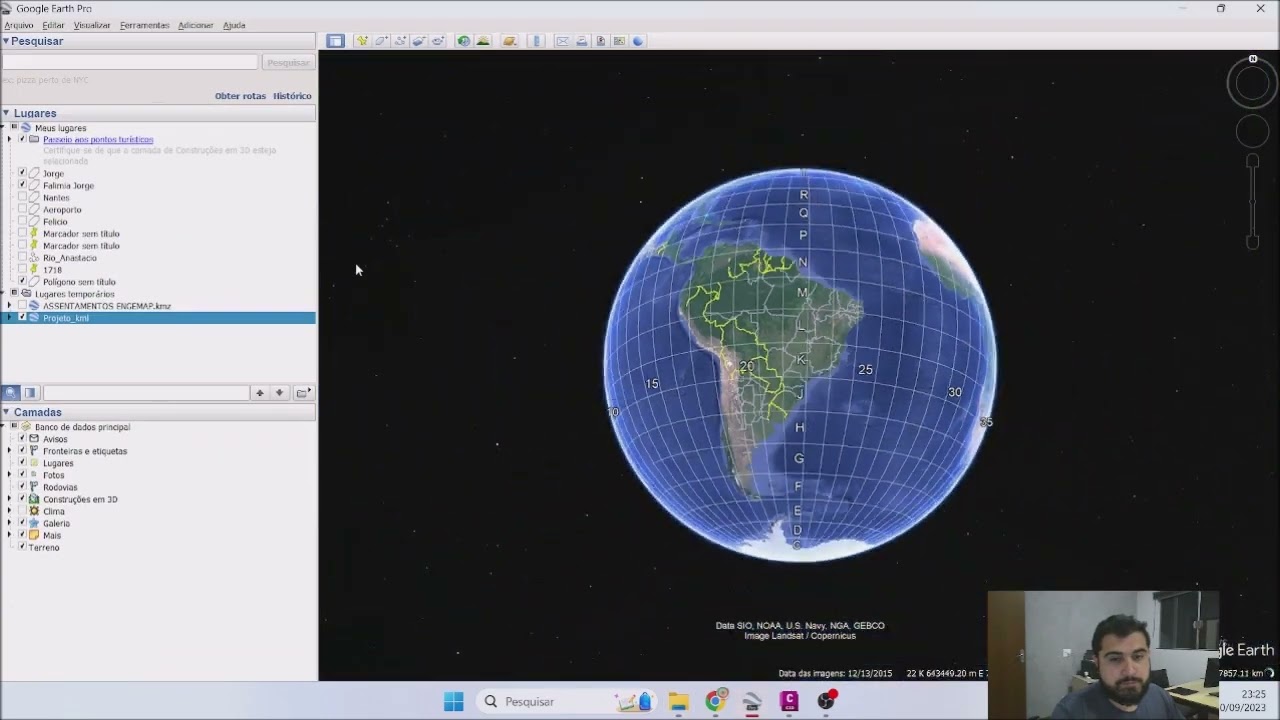Click the add folder icon in Places
The height and width of the screenshot is (720, 1280).
point(302,393)
